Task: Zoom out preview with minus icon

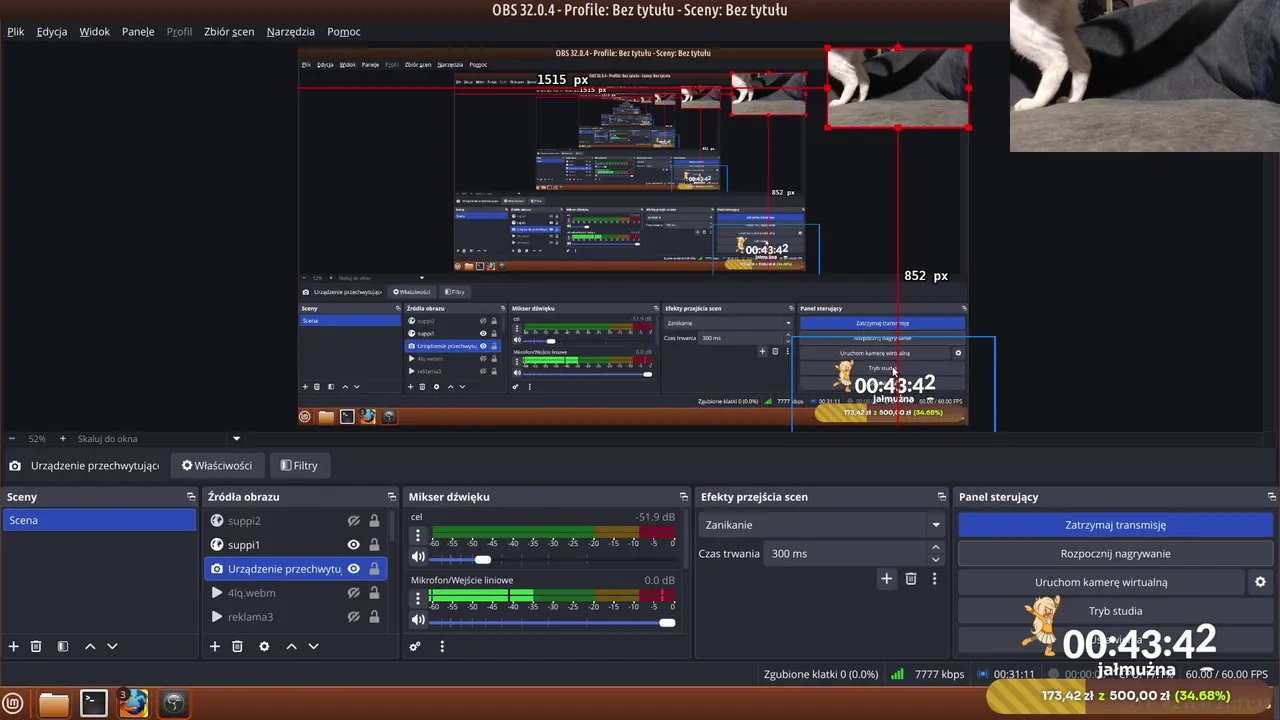Action: [x=12, y=439]
